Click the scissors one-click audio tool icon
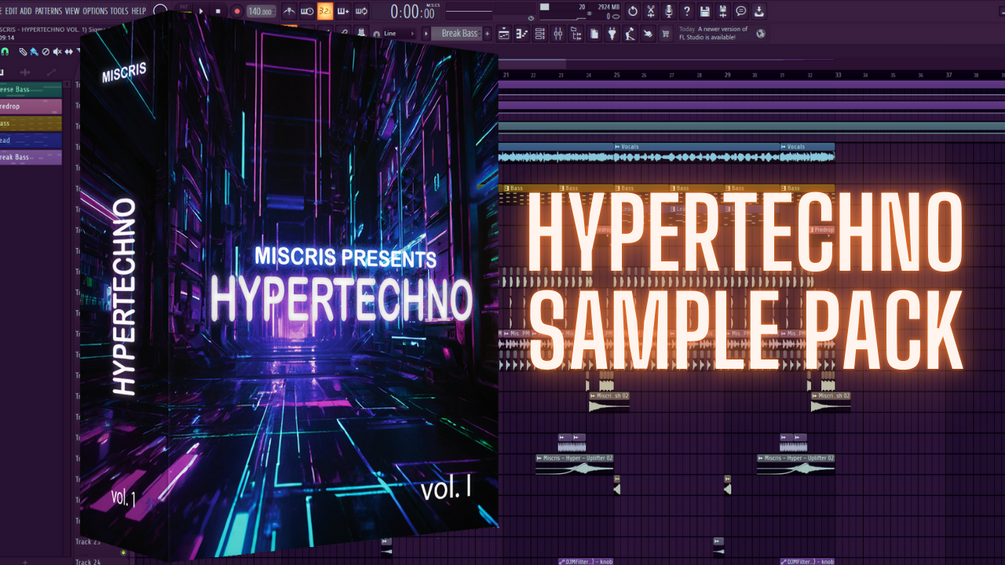The width and height of the screenshot is (1005, 565). pyautogui.click(x=651, y=11)
